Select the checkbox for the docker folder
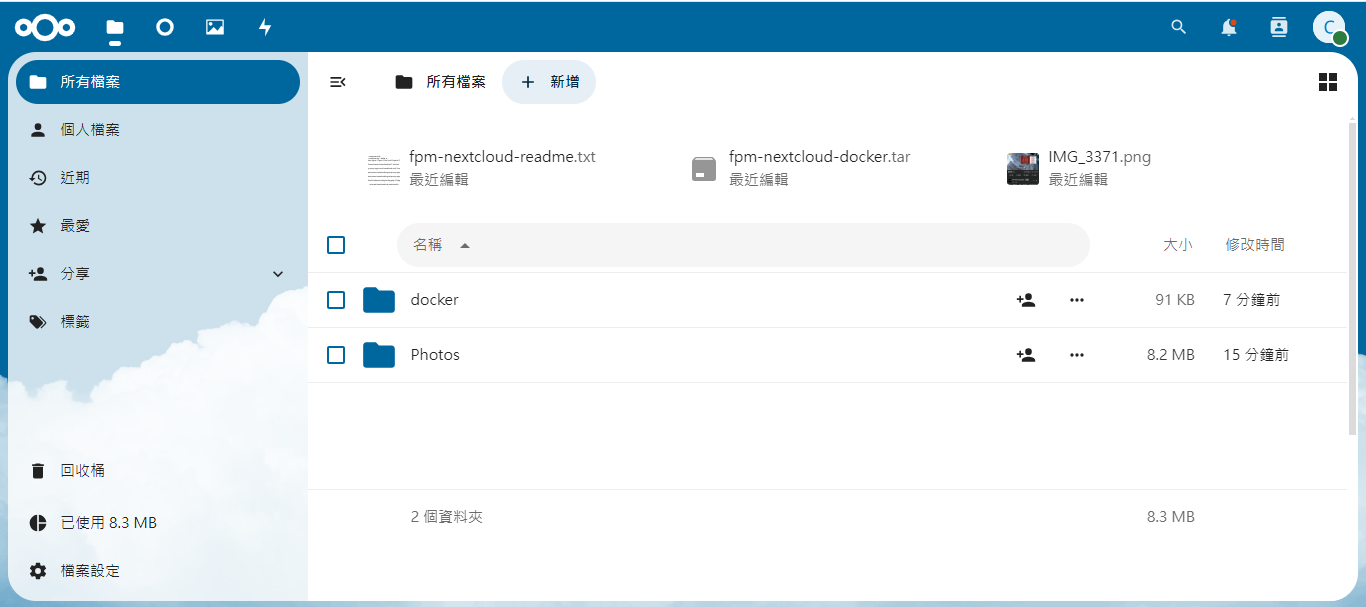This screenshot has width=1366, height=607. (x=336, y=299)
